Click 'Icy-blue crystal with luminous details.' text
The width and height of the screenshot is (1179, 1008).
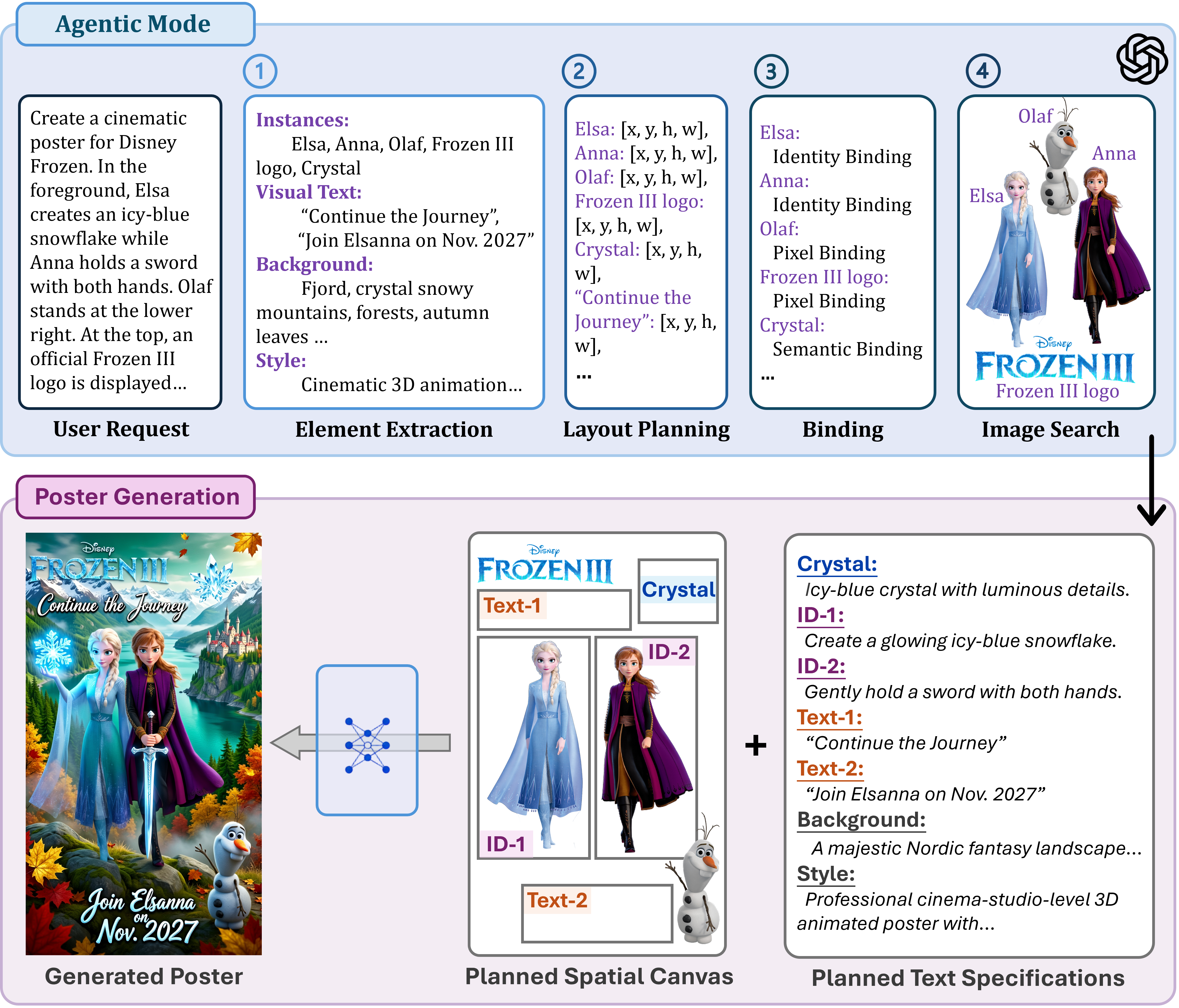[x=967, y=590]
